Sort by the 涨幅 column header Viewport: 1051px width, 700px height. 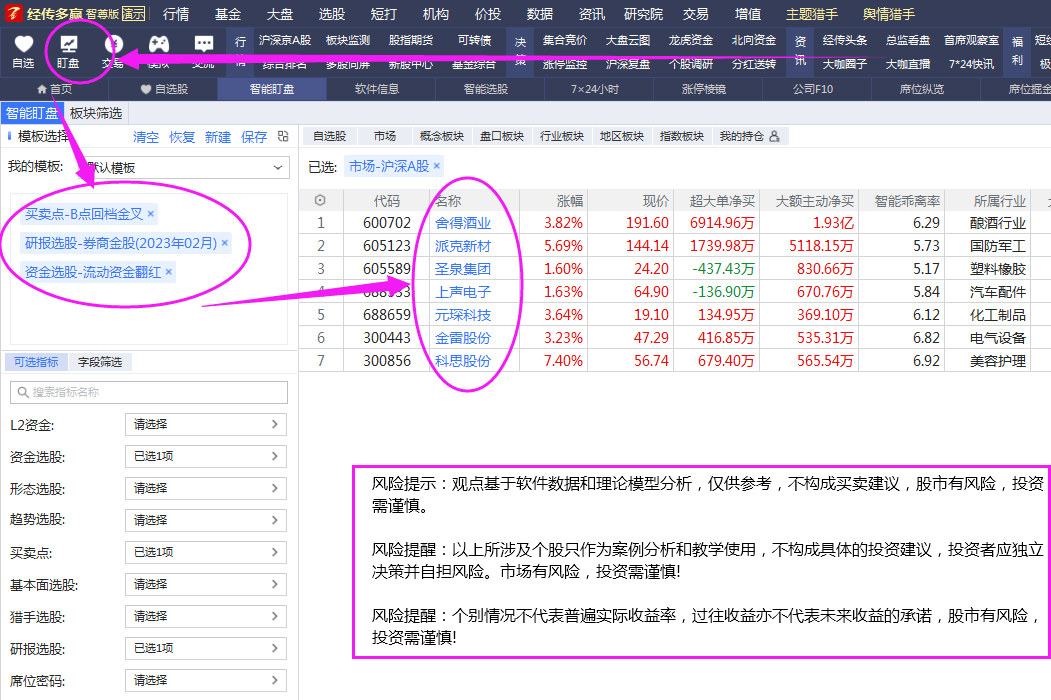coord(570,200)
